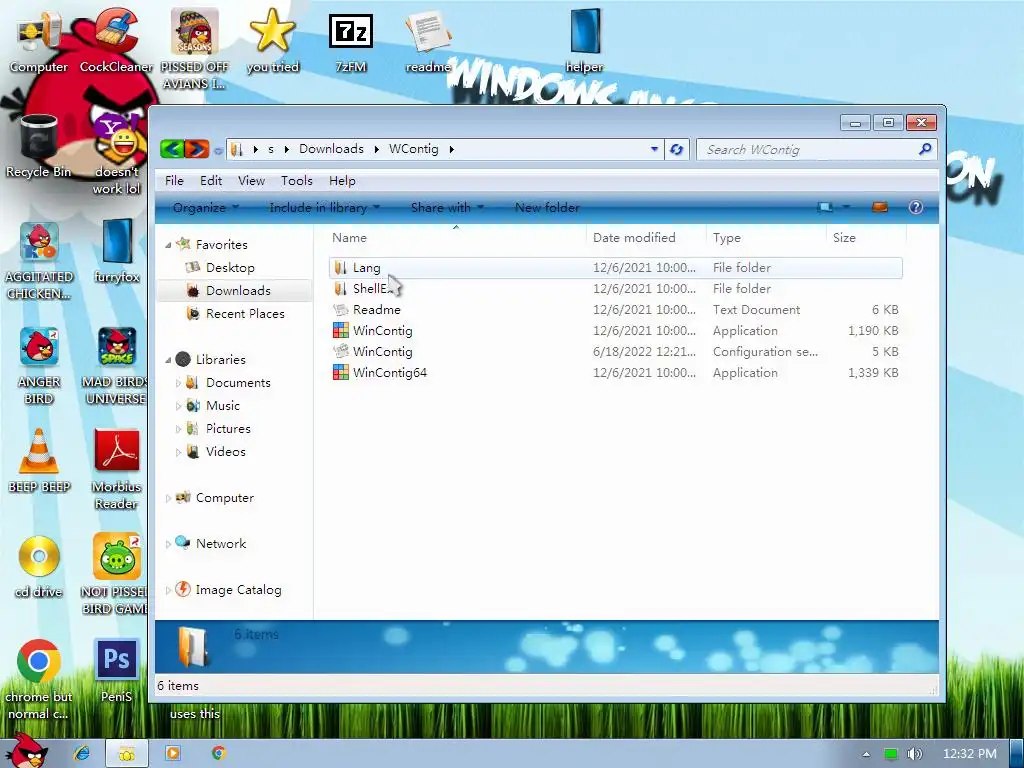The image size is (1024, 768).
Task: Click the WContig breadcrumb in address bar
Action: tap(413, 149)
